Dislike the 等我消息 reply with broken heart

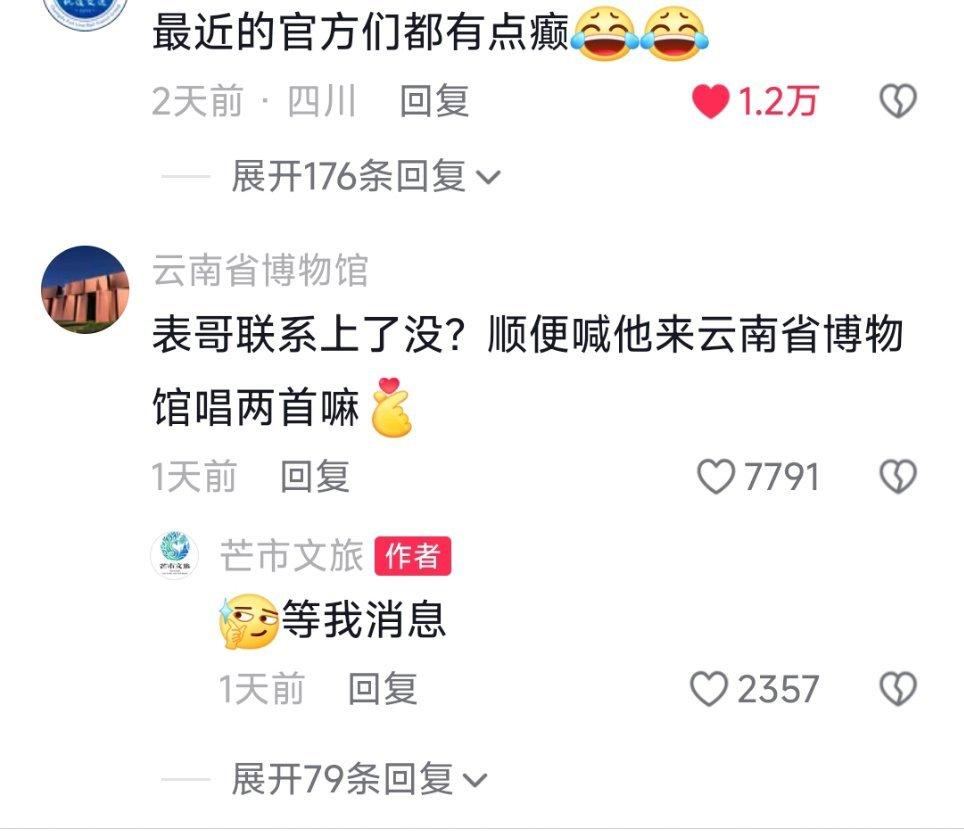tap(898, 688)
